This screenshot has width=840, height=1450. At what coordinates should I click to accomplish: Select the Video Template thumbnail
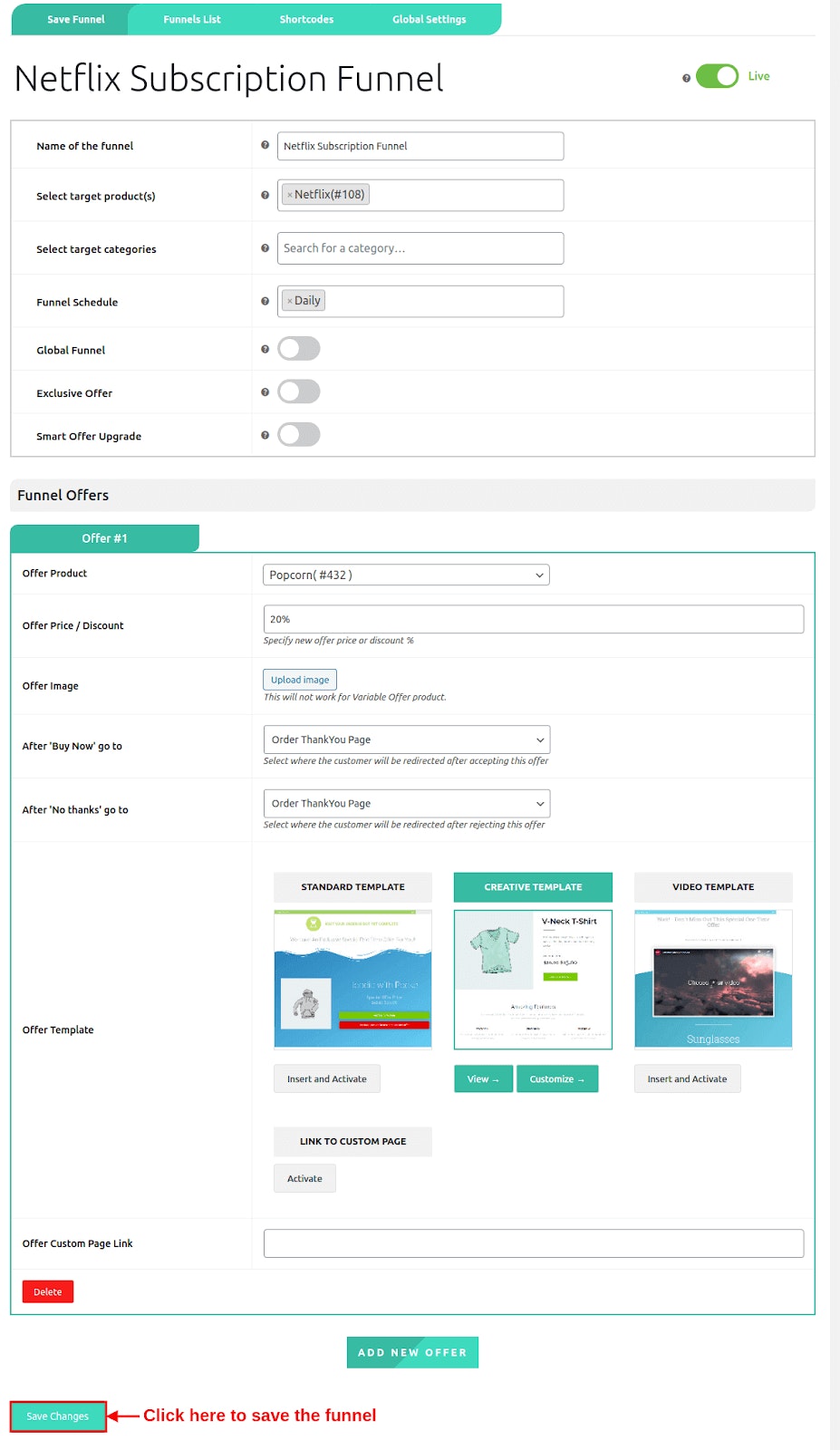[713, 979]
